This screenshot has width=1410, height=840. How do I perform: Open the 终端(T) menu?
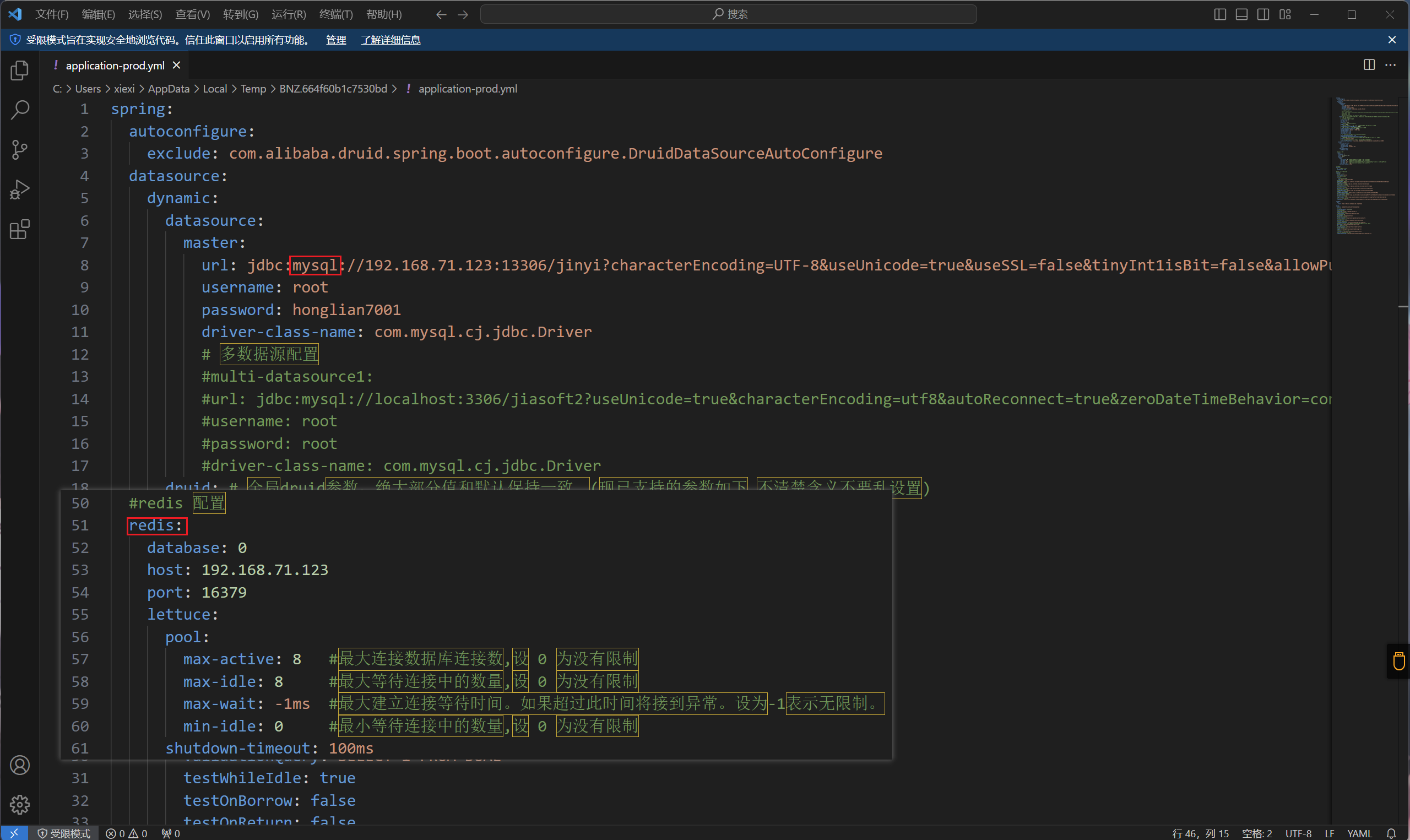(336, 14)
